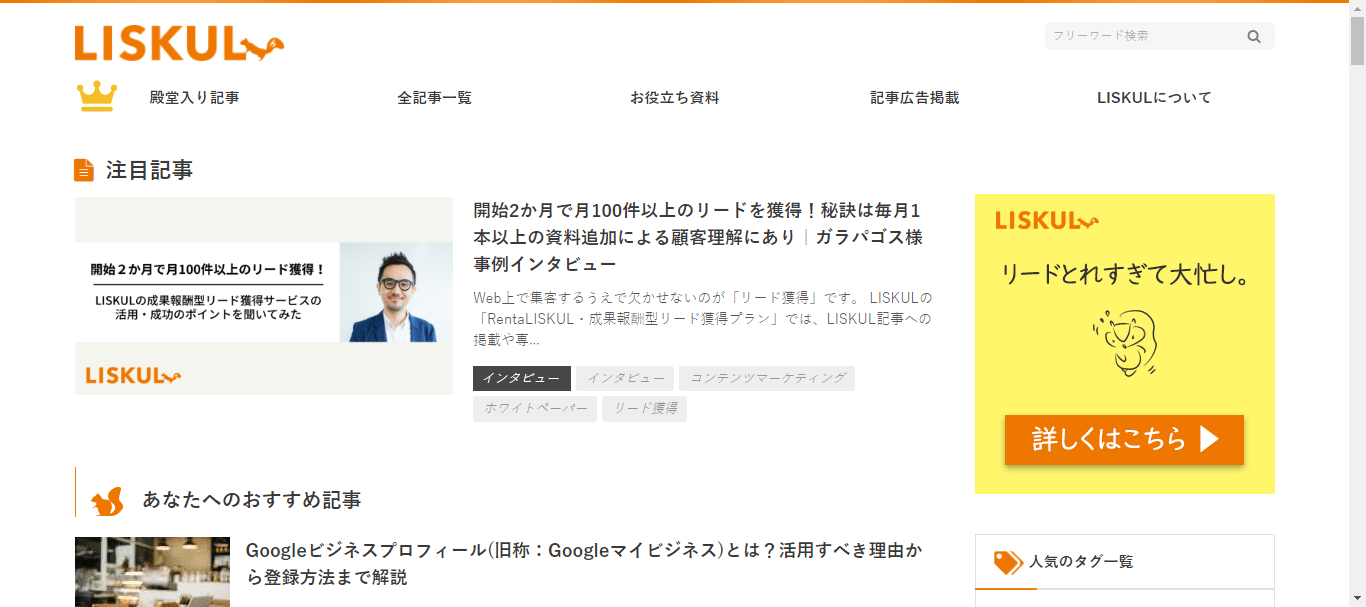Click the orange document icon beside 注目記事
Screen dimensions: 1366x607
(84, 170)
